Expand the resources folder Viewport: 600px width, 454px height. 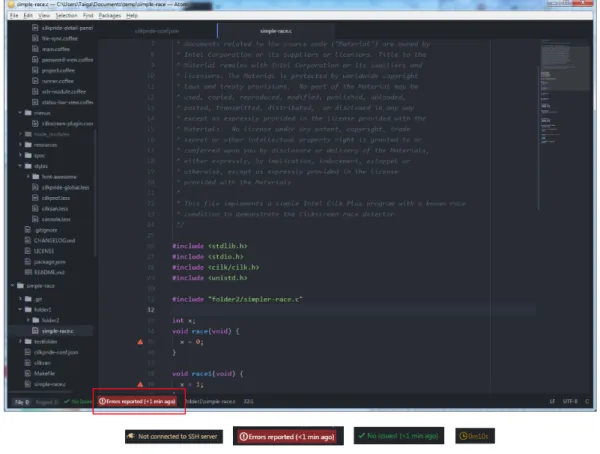(20, 145)
